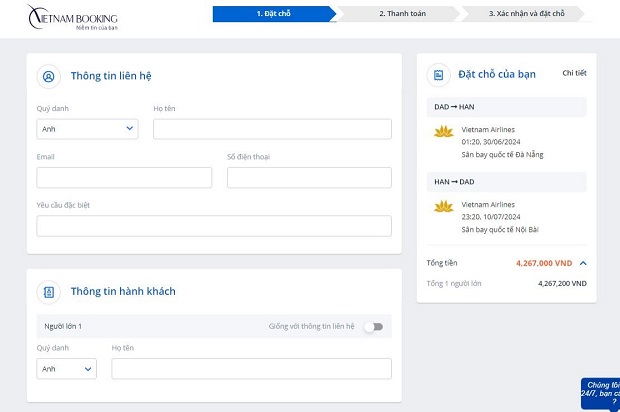The image size is (620, 412).
Task: Click the contact information person icon
Action: tap(48, 76)
